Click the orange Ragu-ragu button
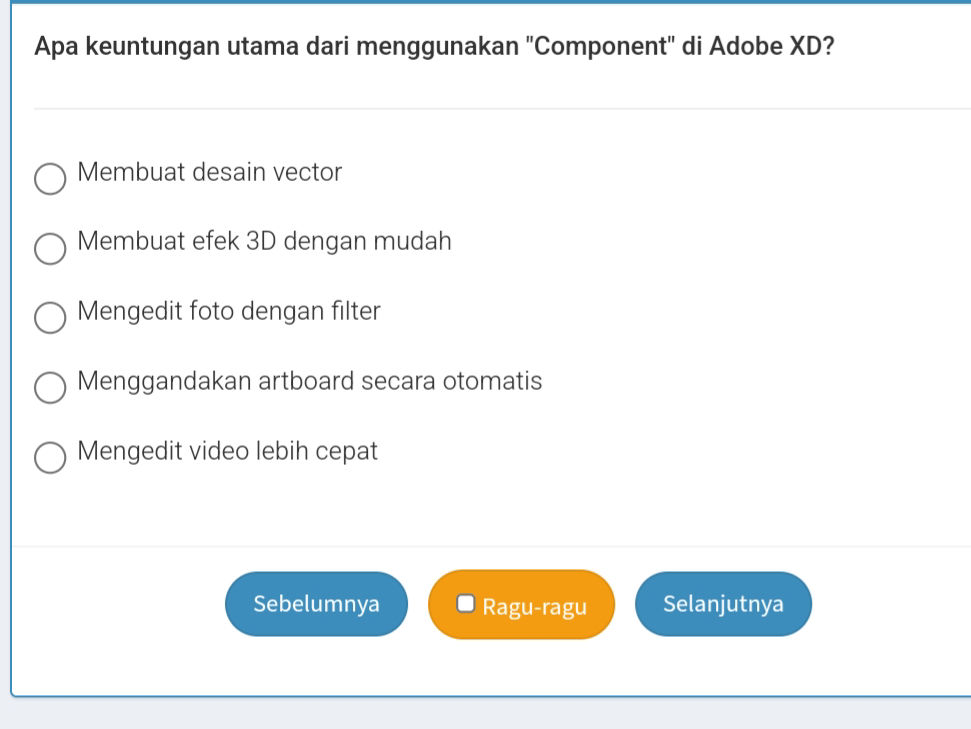 pyautogui.click(x=521, y=604)
